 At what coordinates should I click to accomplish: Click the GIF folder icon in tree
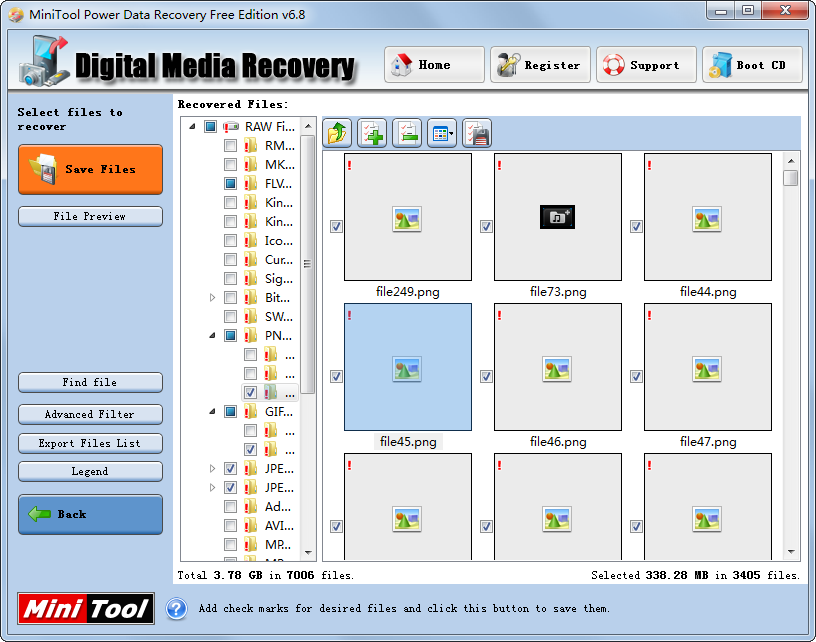[251, 412]
